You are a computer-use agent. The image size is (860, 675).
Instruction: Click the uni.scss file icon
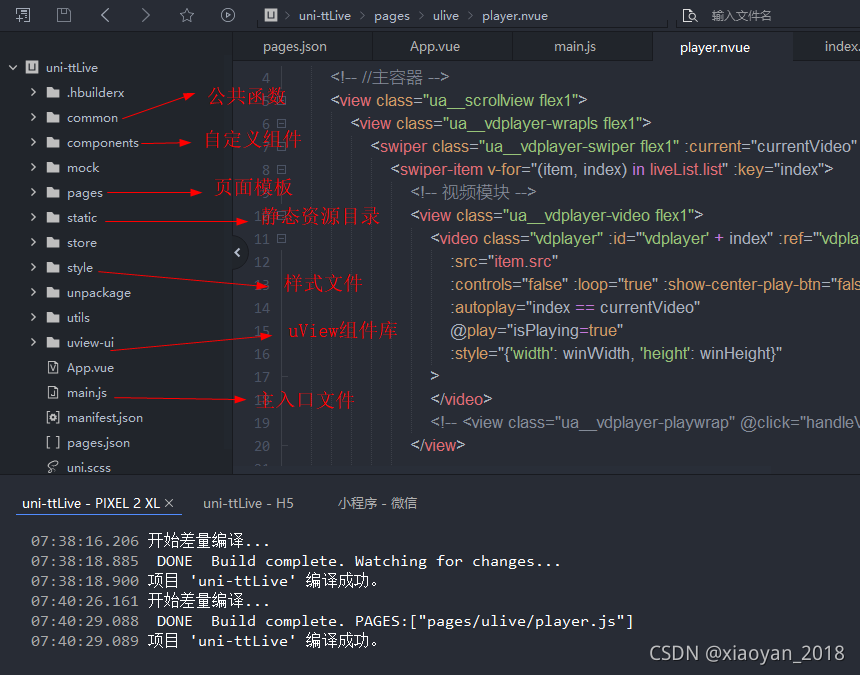pos(53,467)
